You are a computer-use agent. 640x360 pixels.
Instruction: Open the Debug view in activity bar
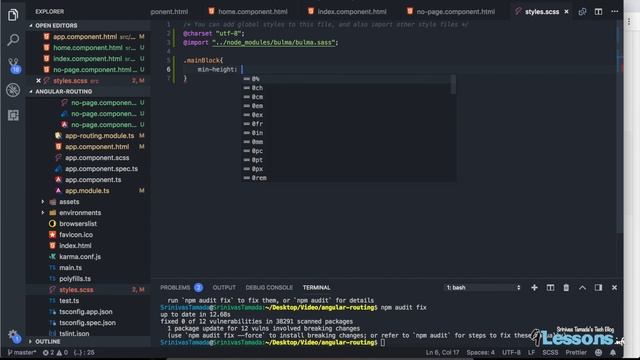[x=13, y=90]
